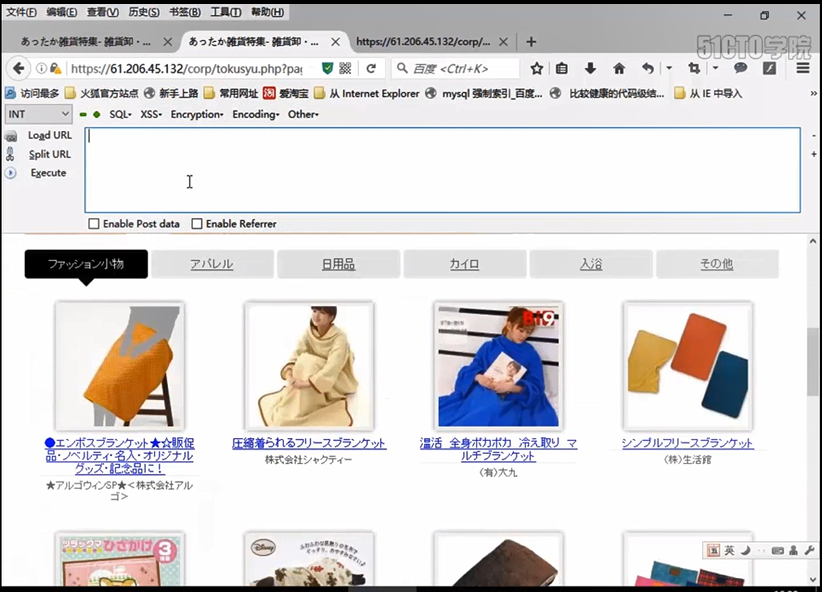Toggle the green HackBar status dot
This screenshot has width=822, height=592.
pyautogui.click(x=96, y=114)
